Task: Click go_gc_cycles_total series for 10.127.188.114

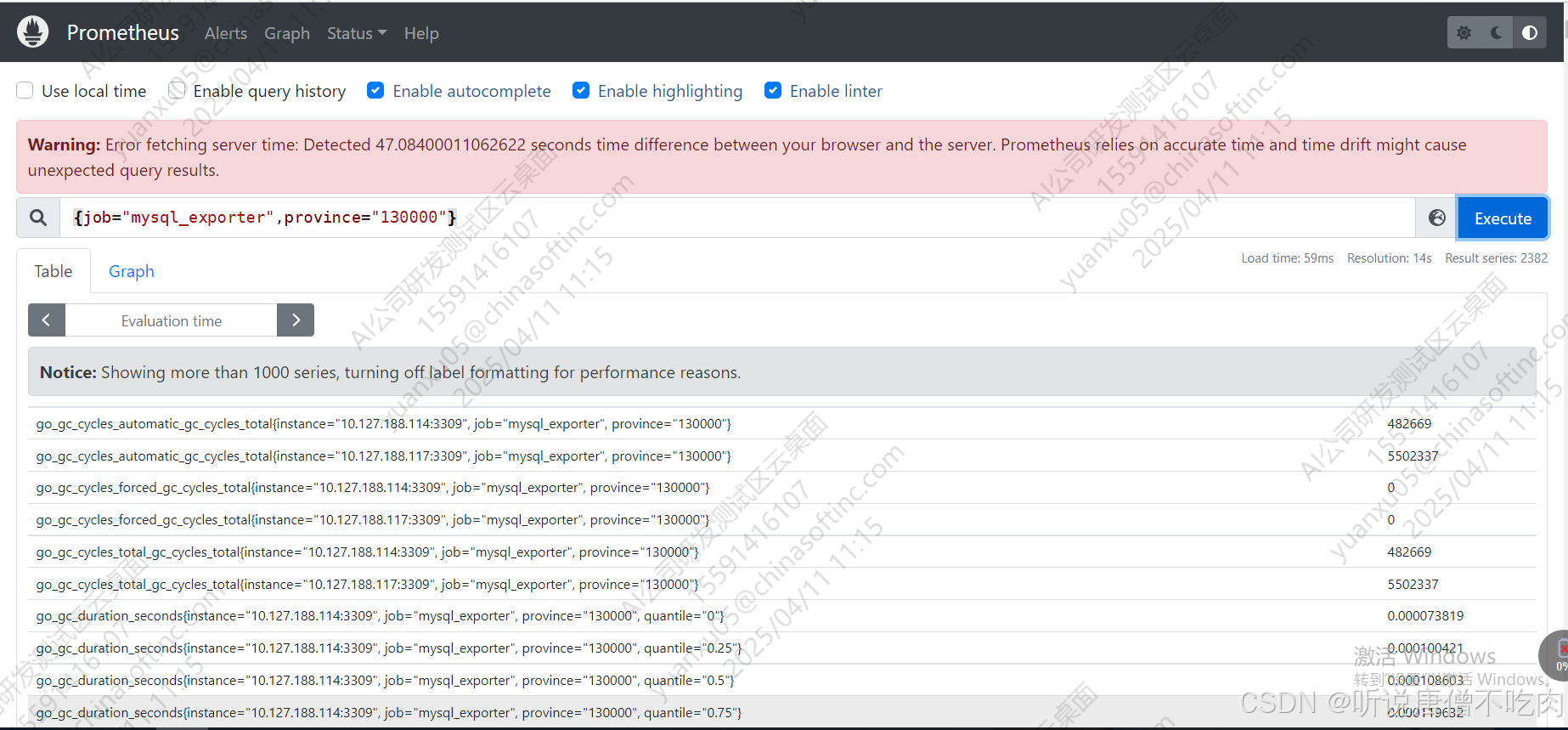Action: 367,552
